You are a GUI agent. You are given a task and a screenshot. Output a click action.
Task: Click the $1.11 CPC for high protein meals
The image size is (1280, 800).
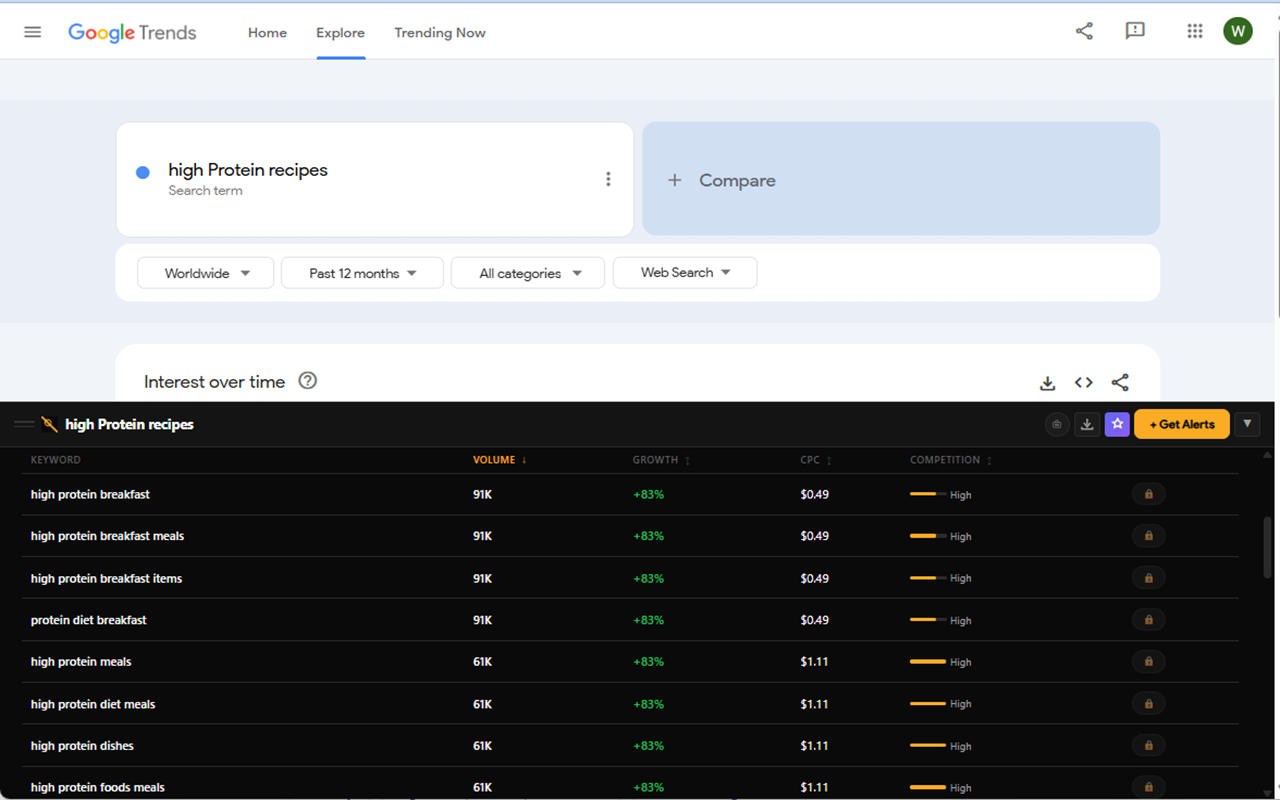pos(814,661)
